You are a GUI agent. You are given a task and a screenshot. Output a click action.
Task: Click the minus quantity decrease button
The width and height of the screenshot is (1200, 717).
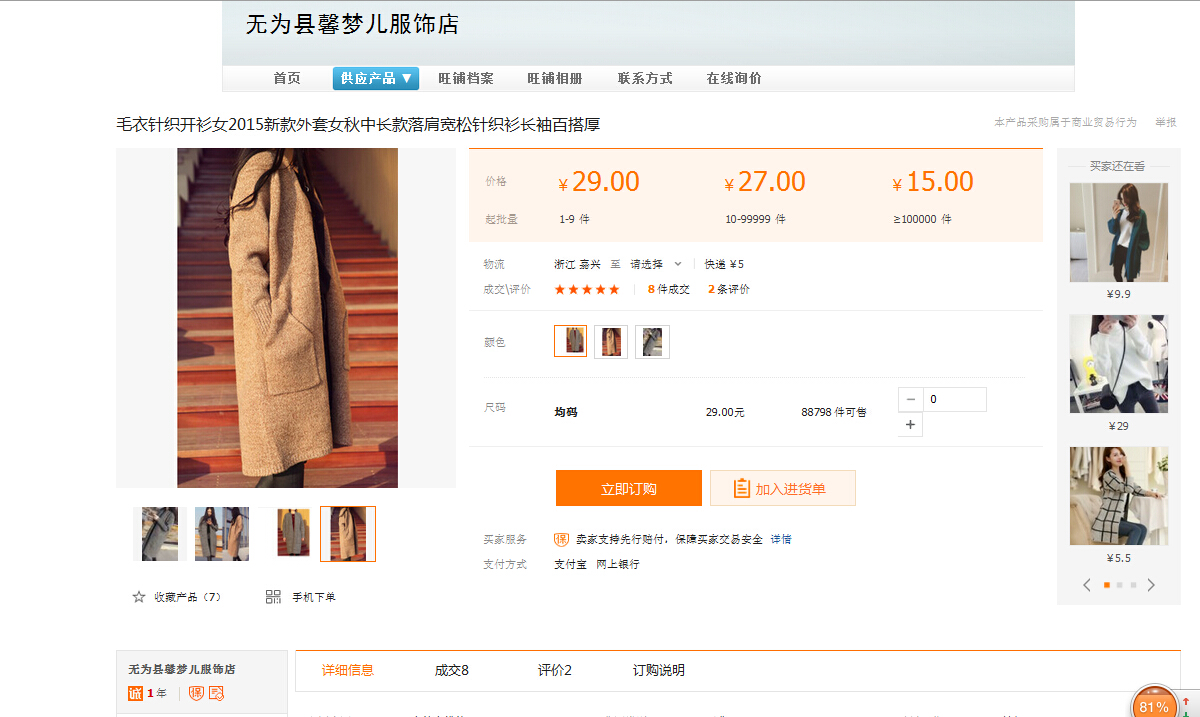click(910, 400)
